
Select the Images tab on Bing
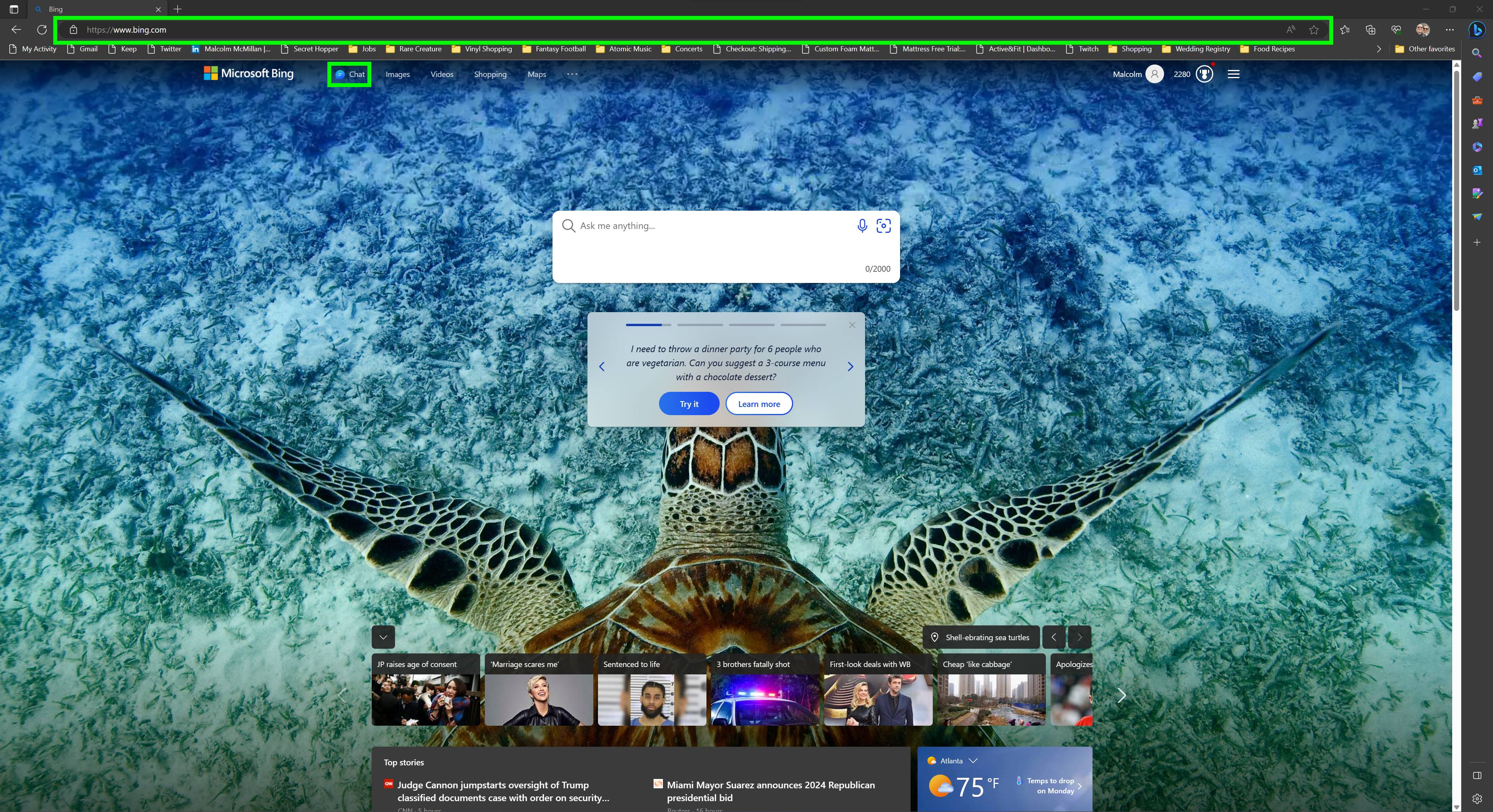coord(397,73)
